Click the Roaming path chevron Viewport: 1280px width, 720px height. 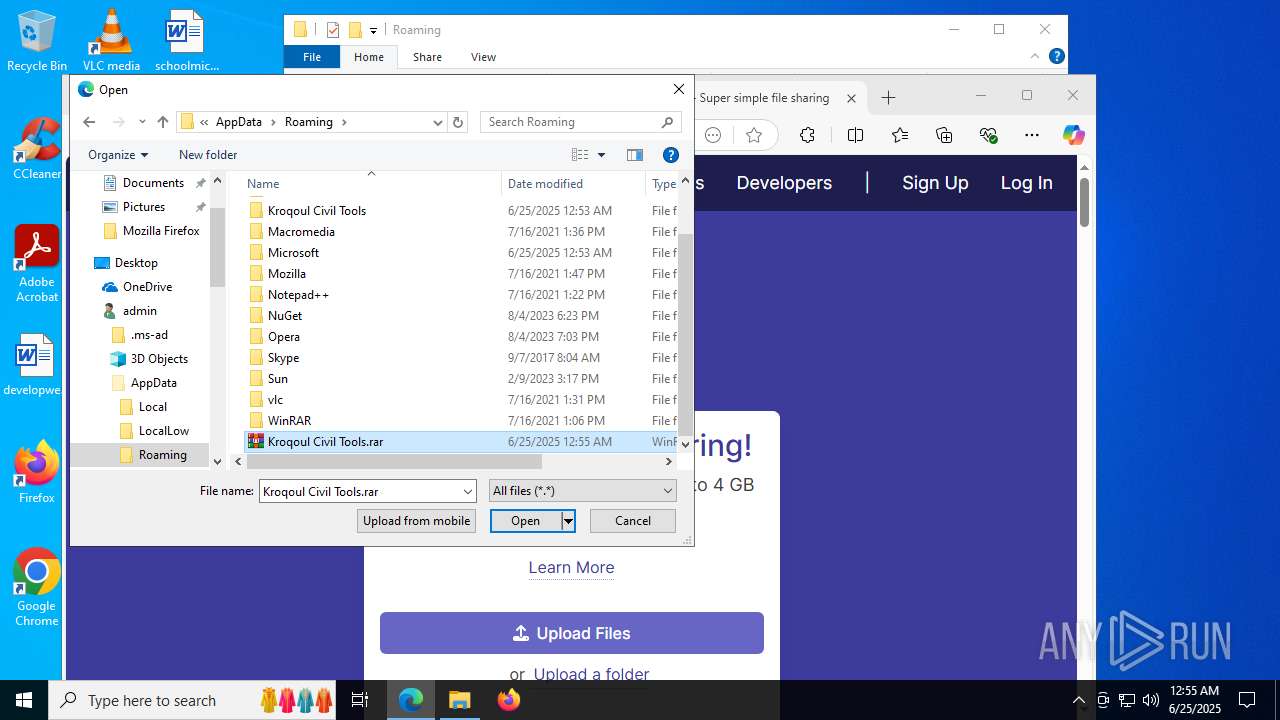point(344,122)
